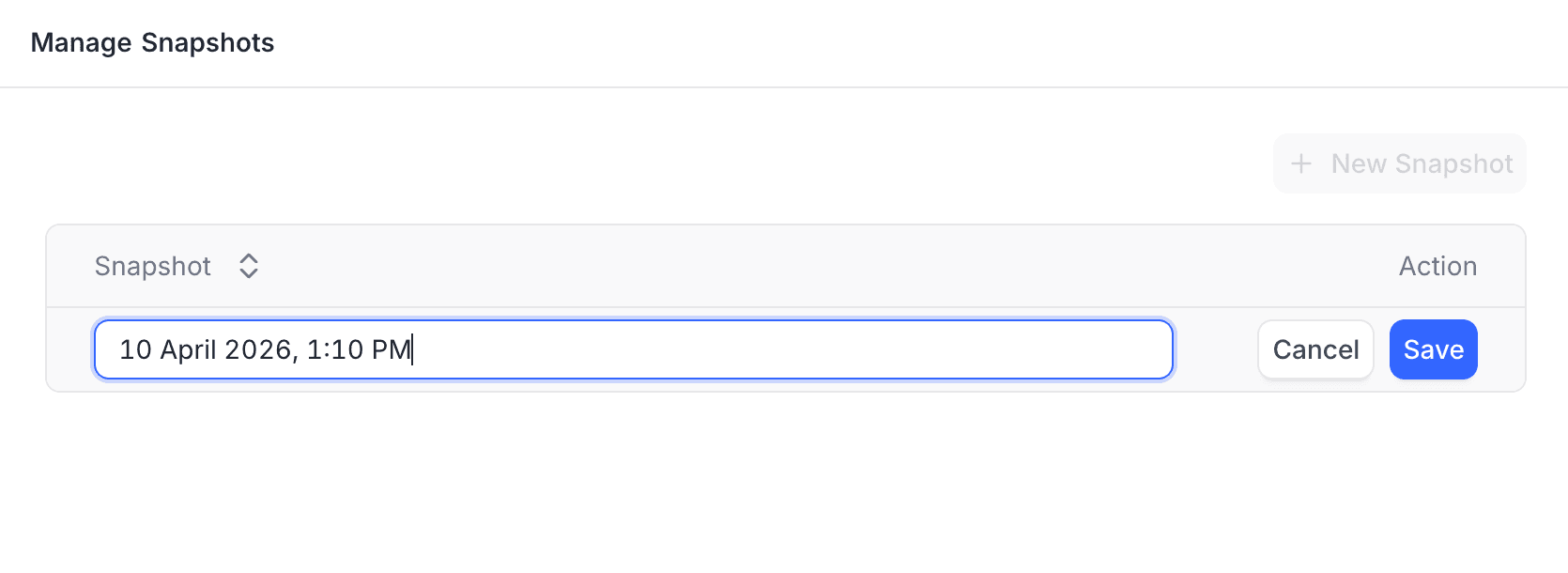
Task: Click the sort arrows beside Snapshot
Action: [x=249, y=266]
